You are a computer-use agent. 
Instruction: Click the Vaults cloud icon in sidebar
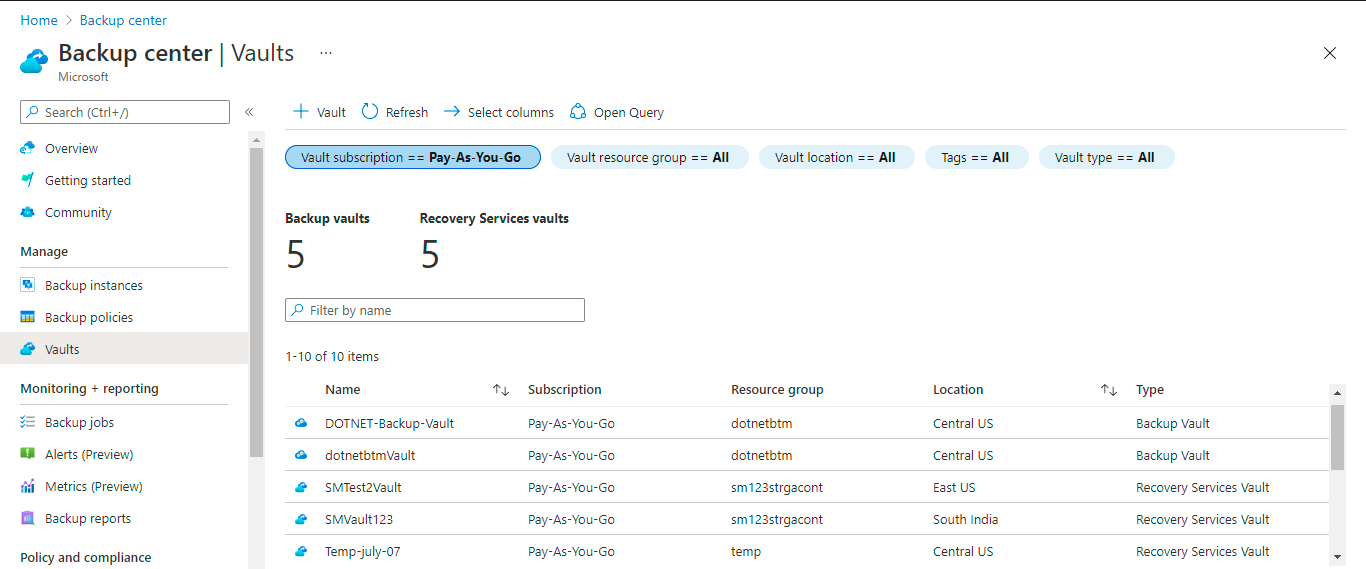pyautogui.click(x=28, y=349)
